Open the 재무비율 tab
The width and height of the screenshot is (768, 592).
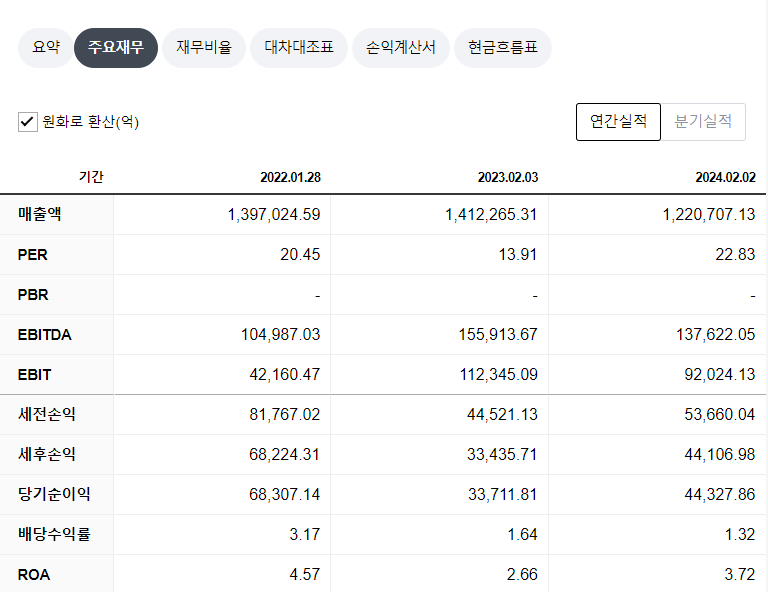[204, 47]
